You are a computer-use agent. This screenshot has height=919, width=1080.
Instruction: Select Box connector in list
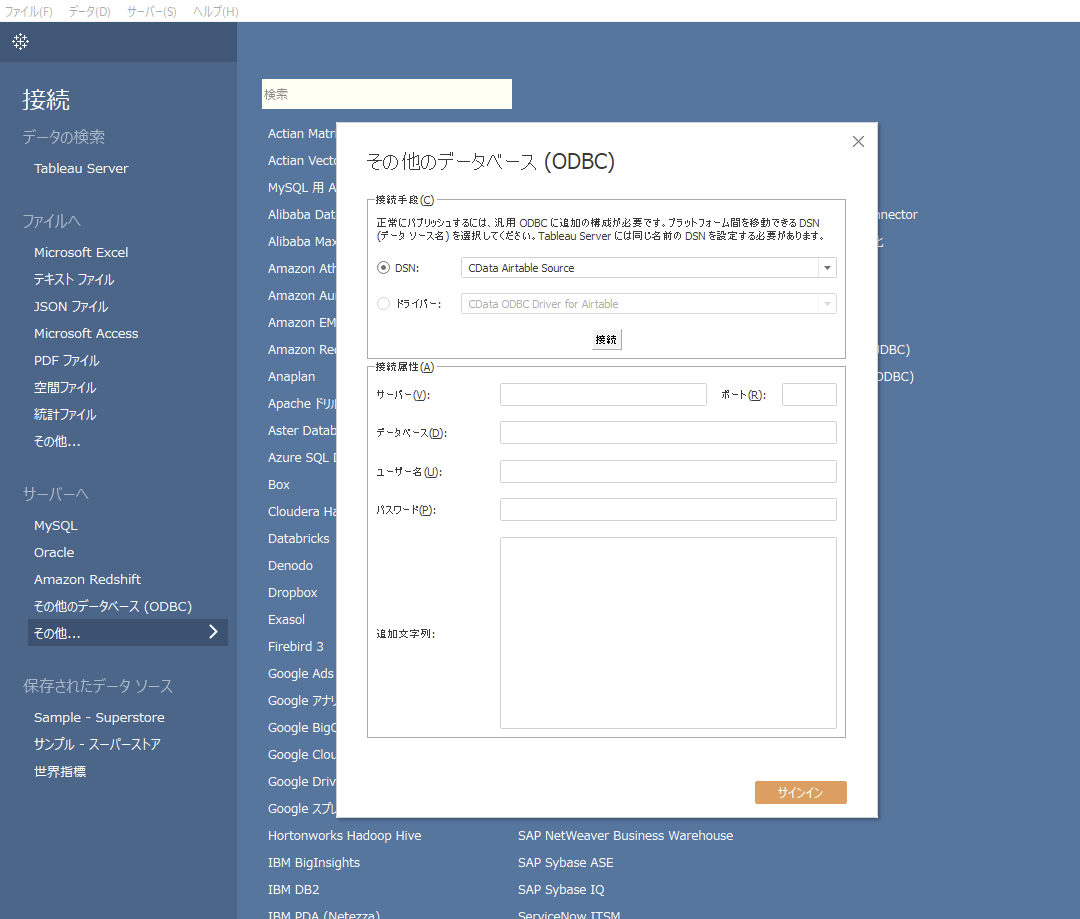tap(278, 485)
